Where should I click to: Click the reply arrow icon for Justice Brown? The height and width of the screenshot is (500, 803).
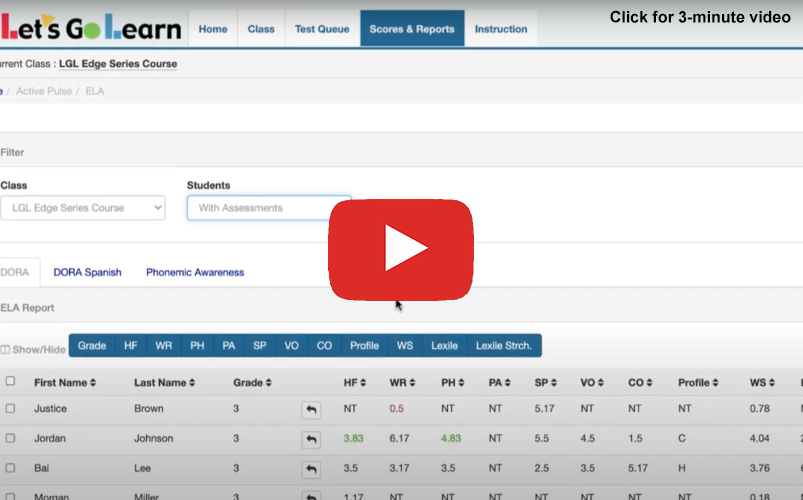311,409
